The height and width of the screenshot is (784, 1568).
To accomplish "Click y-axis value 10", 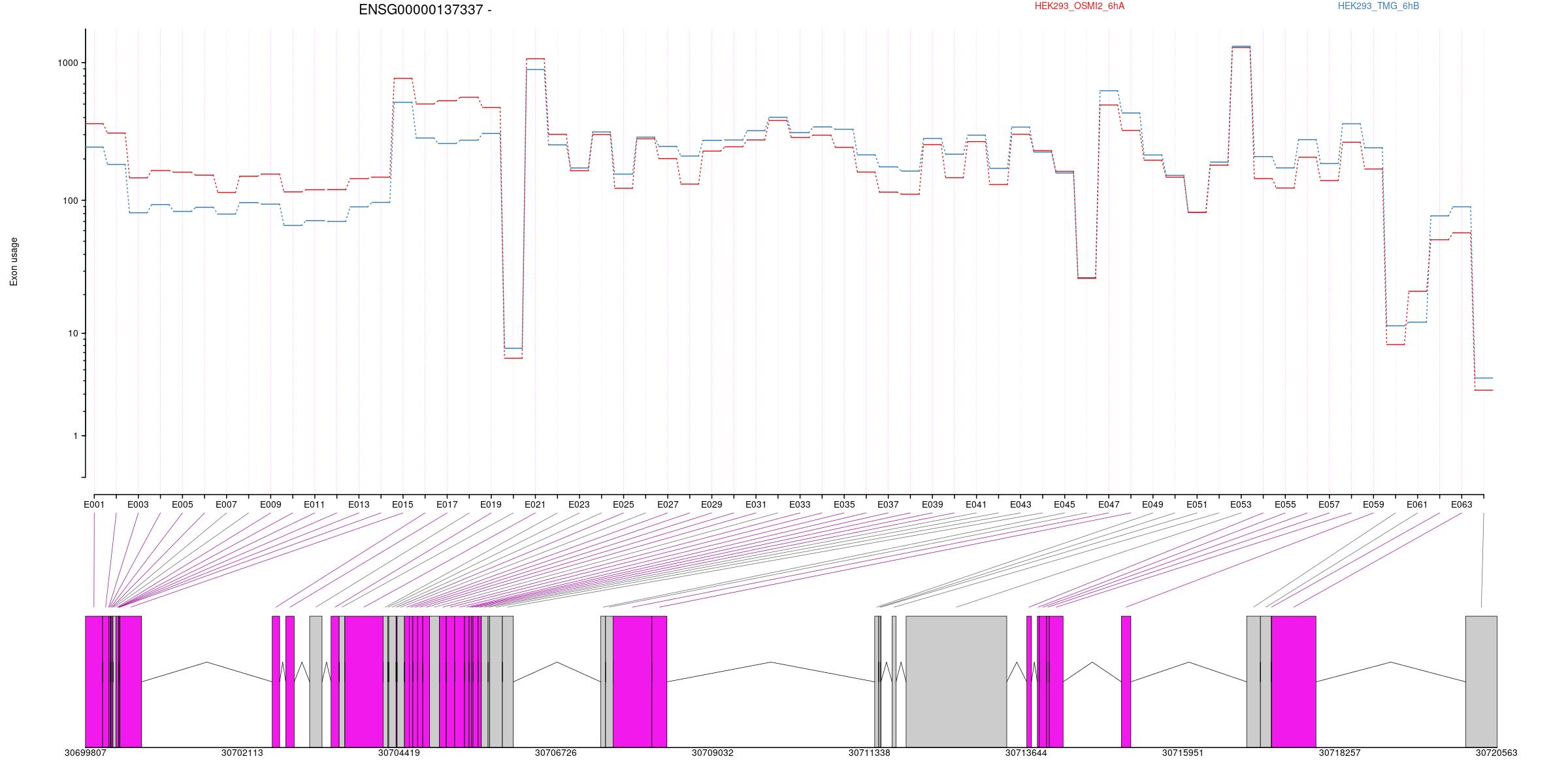I will tap(73, 333).
